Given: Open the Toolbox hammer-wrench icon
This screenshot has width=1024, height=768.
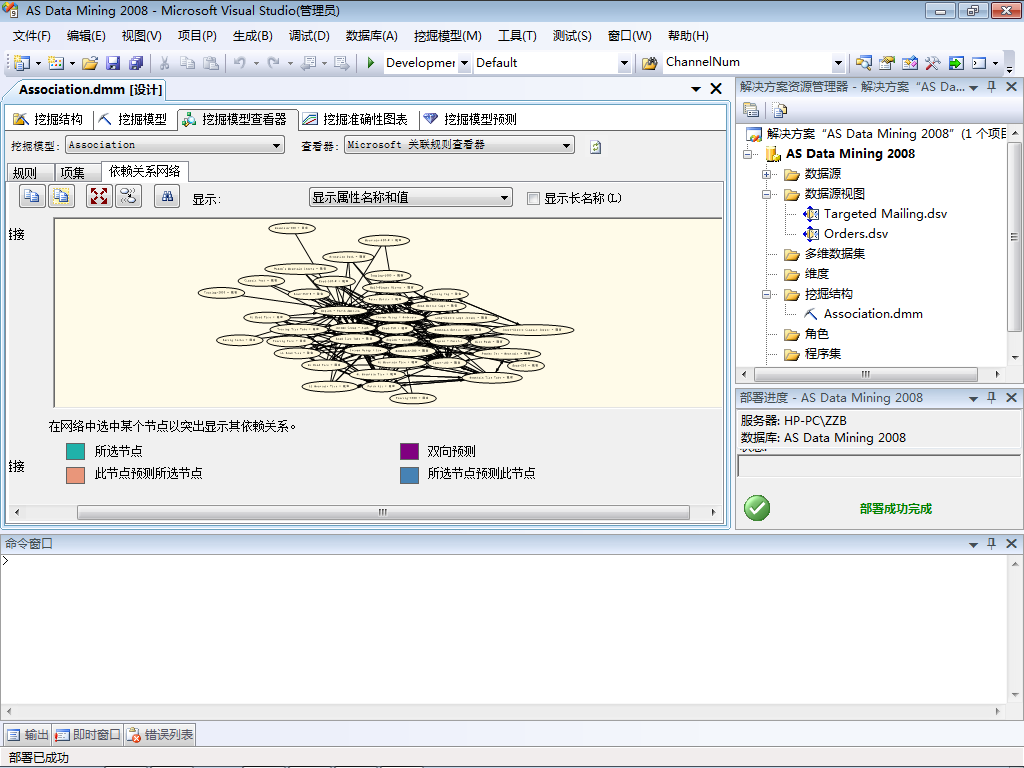Looking at the screenshot, I should click(933, 63).
